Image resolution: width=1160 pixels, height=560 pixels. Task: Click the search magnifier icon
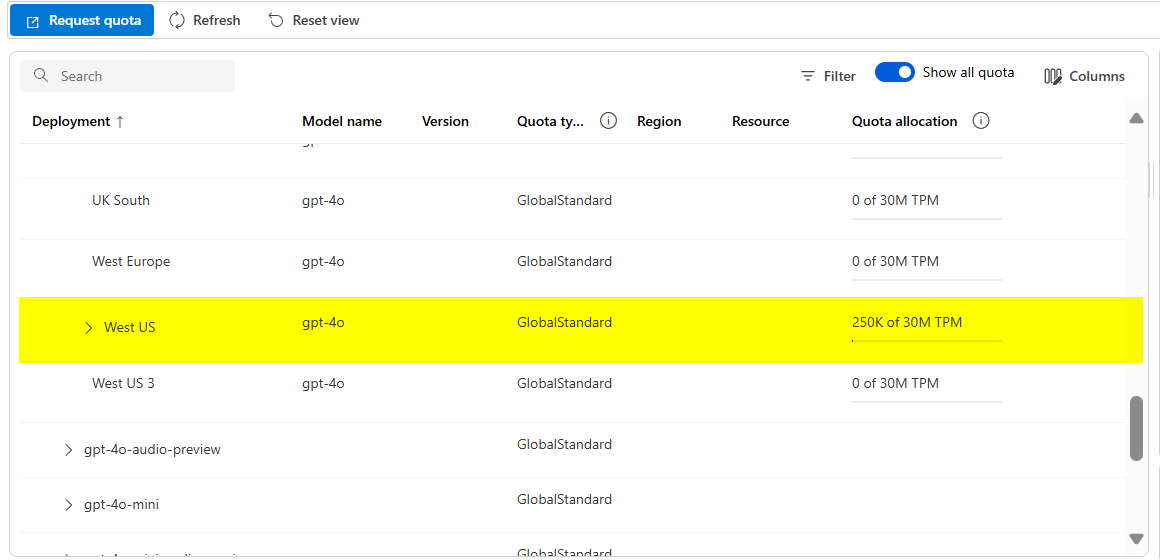tap(41, 75)
